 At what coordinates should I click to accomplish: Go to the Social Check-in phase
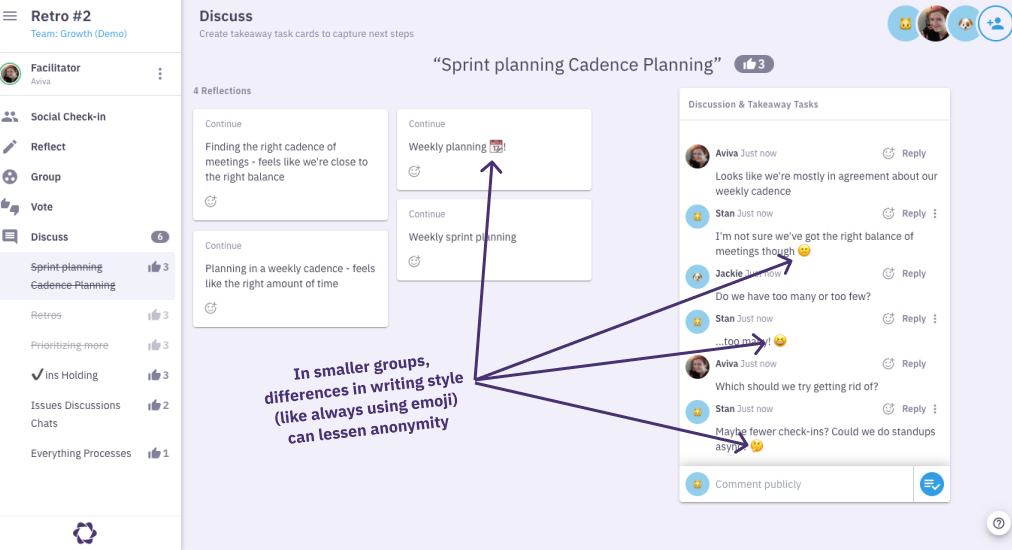(x=68, y=117)
